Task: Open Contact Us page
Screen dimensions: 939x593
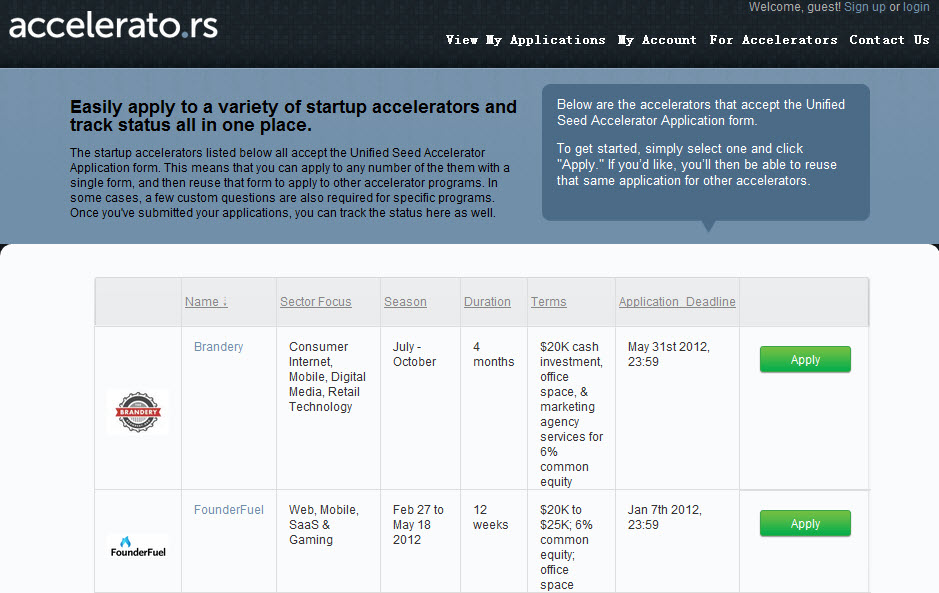Action: [x=889, y=40]
